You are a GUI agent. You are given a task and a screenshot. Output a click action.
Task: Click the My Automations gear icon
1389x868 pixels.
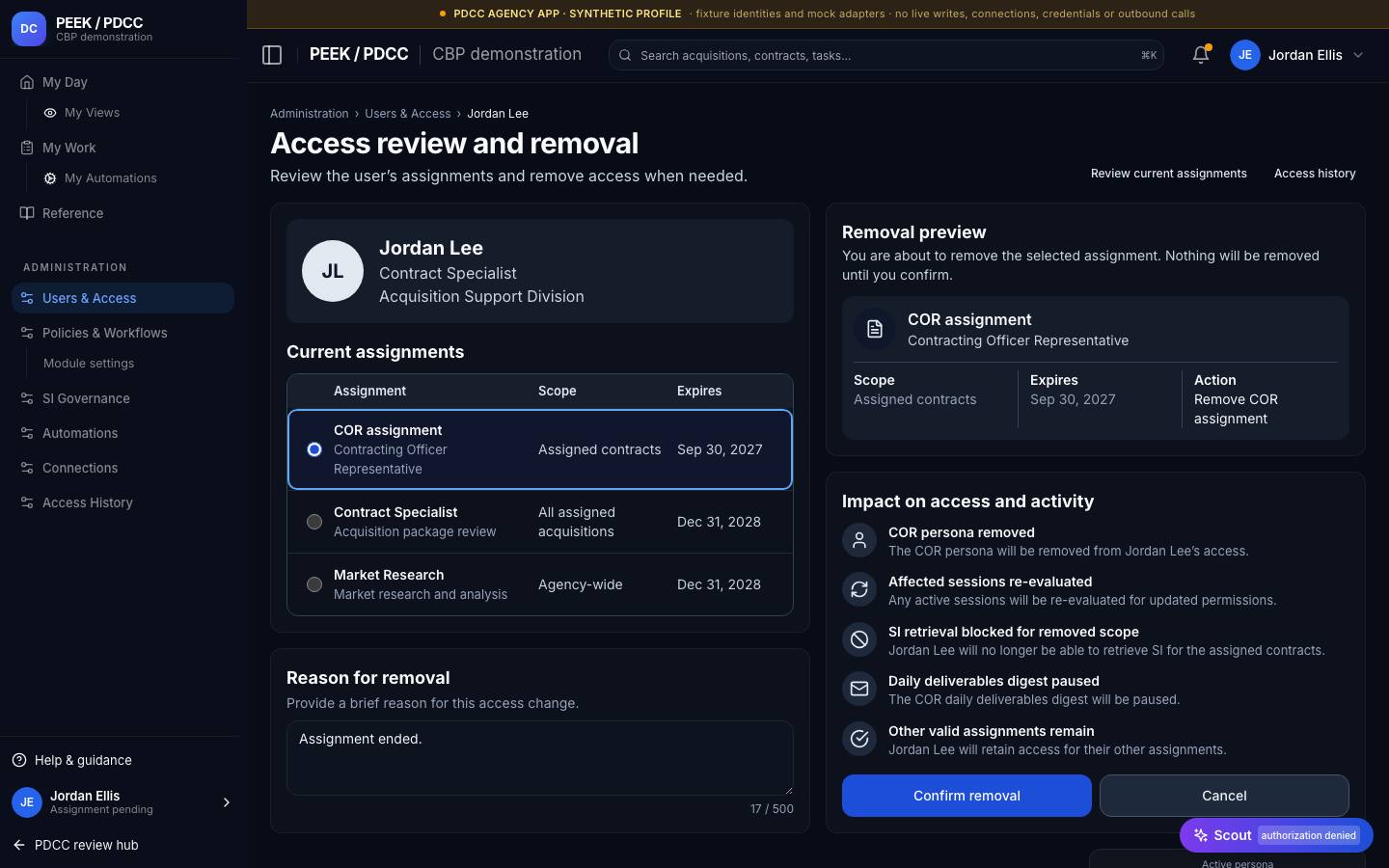50,178
